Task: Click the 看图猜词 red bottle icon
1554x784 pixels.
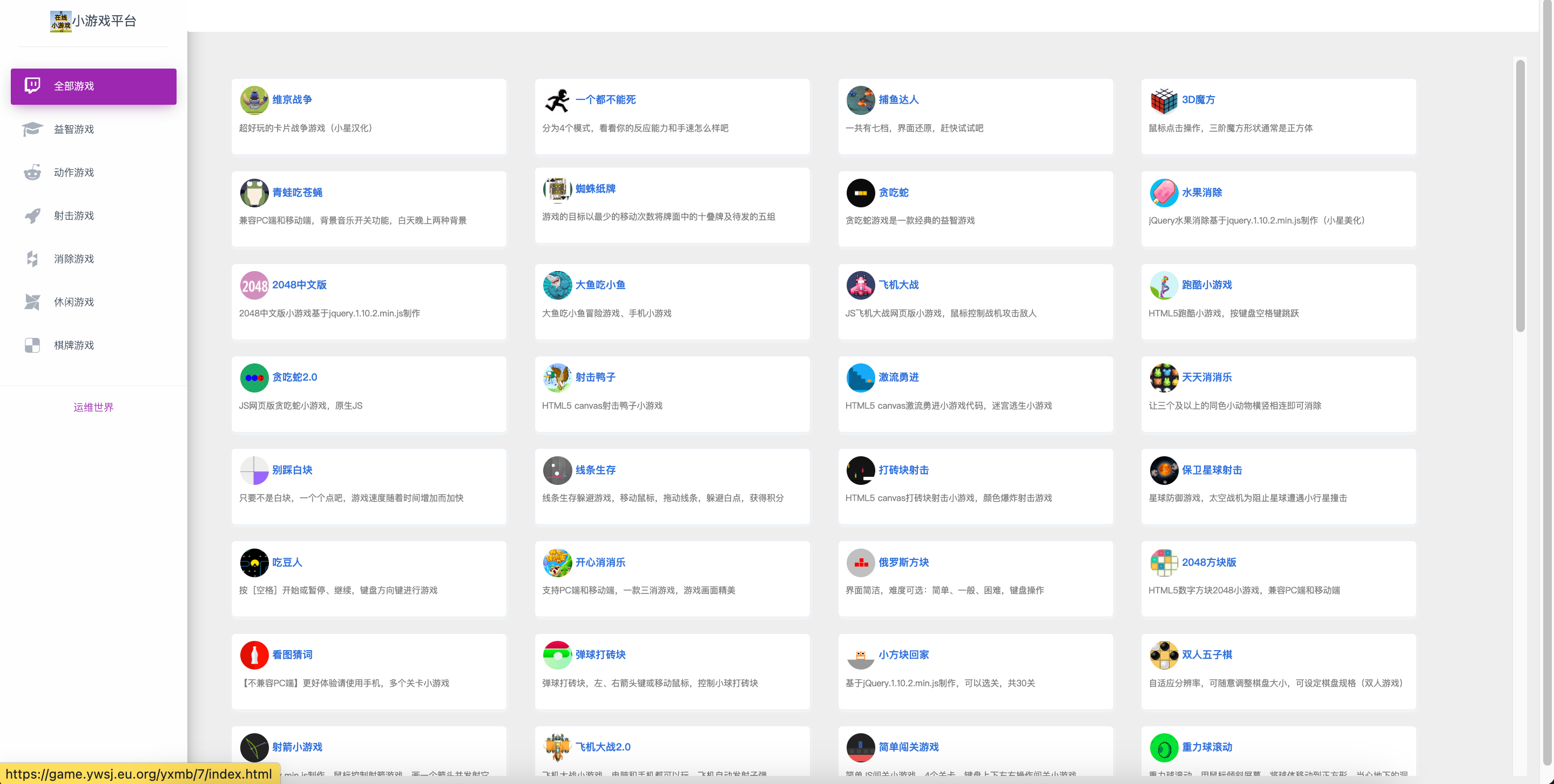Action: point(254,655)
